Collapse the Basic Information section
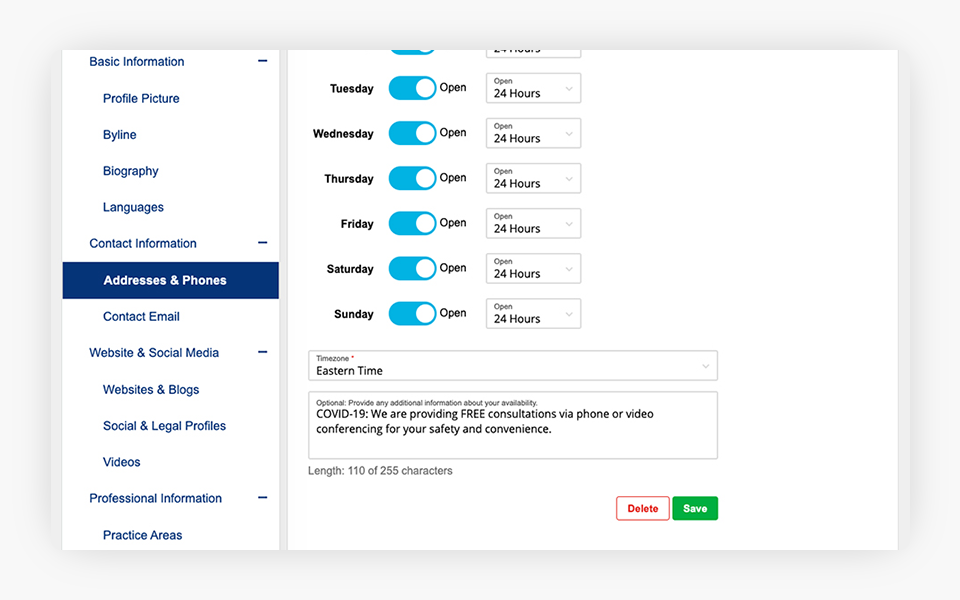960x600 pixels. tap(262, 62)
